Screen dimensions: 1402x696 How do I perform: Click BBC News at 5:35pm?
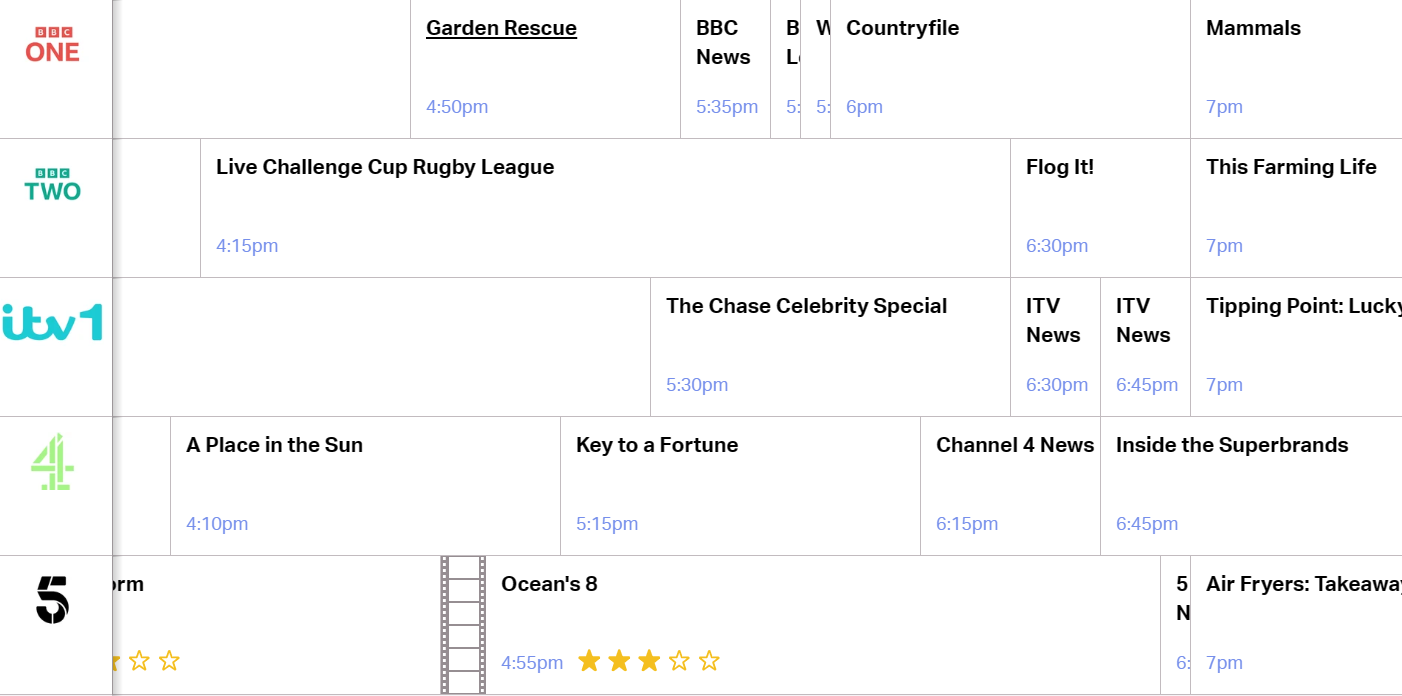click(x=723, y=43)
